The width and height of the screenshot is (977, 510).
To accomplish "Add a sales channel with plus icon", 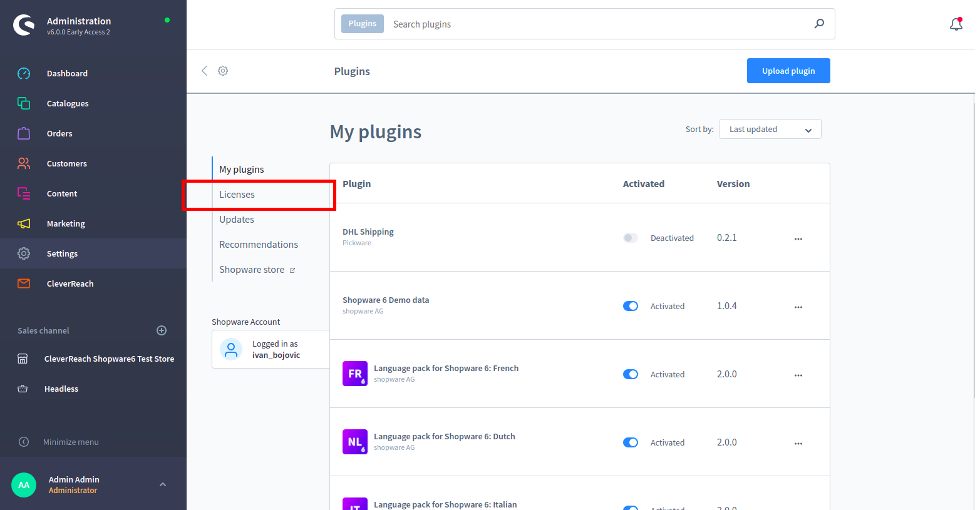I will click(x=162, y=330).
